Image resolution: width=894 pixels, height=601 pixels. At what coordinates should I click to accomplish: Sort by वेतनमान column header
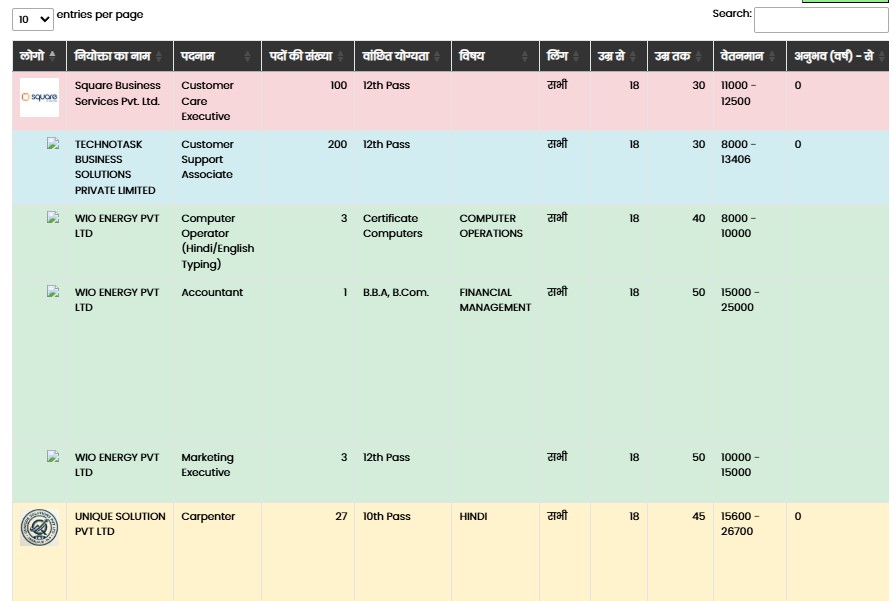tap(750, 56)
